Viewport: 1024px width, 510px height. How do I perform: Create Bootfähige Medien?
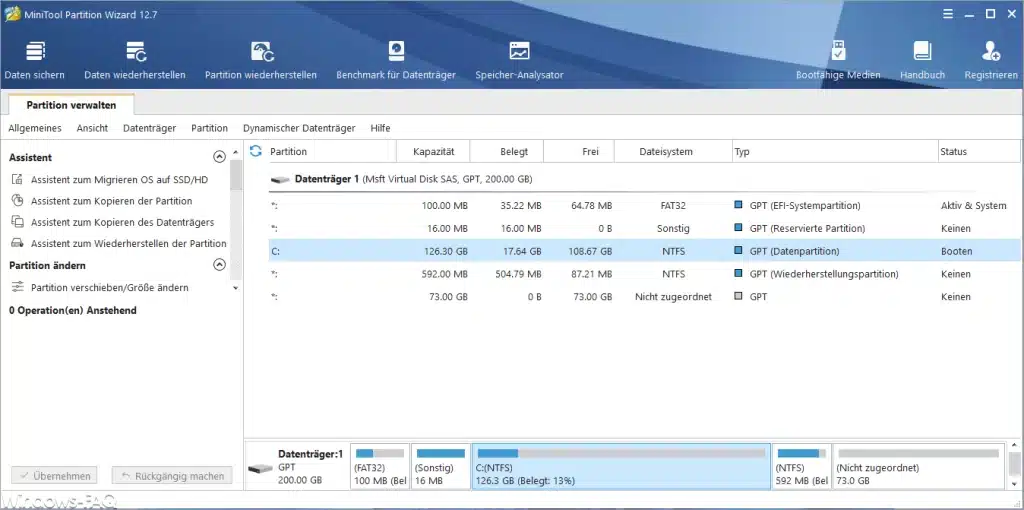coord(838,60)
